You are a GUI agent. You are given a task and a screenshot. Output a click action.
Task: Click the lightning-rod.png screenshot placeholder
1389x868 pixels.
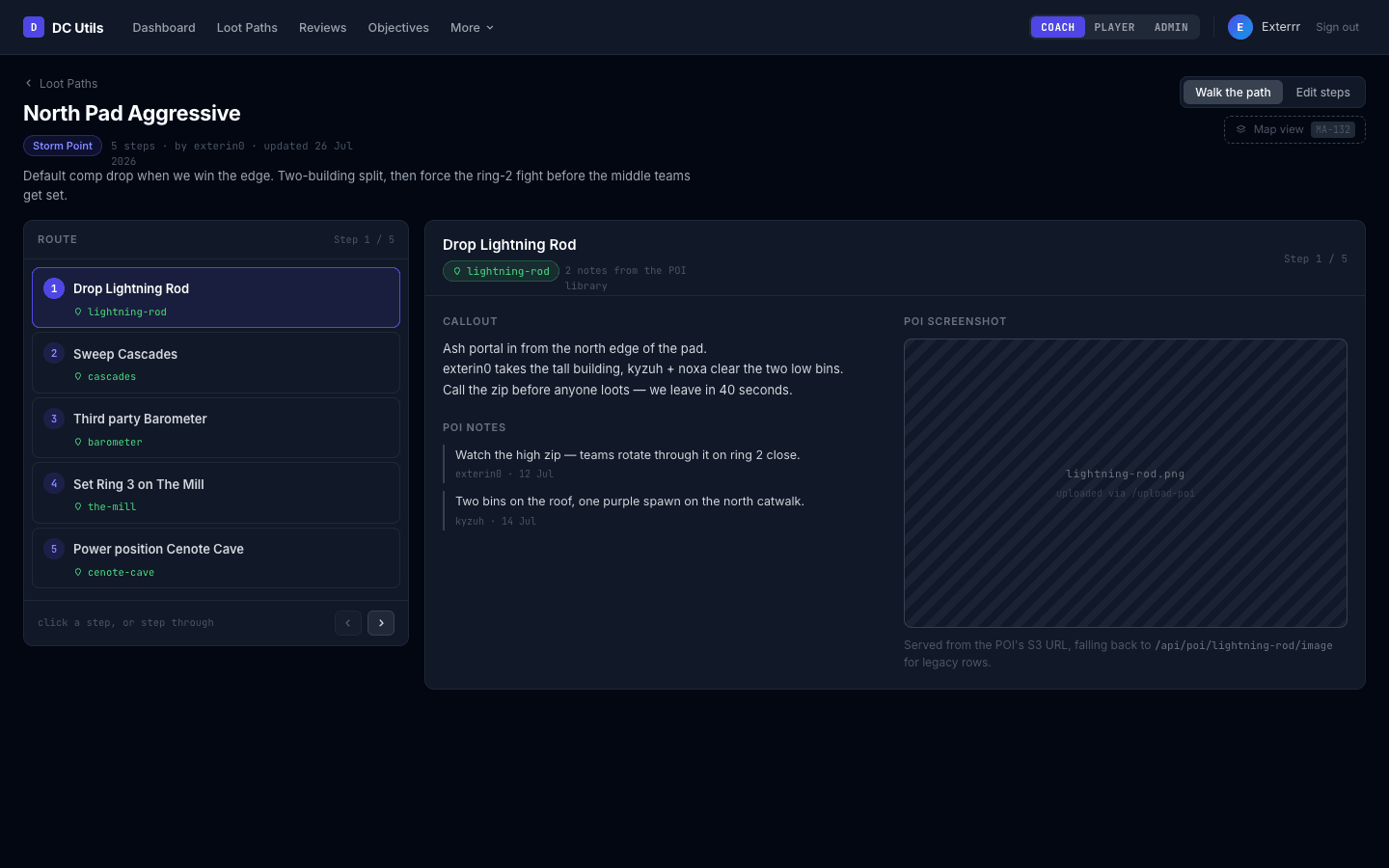tap(1126, 483)
